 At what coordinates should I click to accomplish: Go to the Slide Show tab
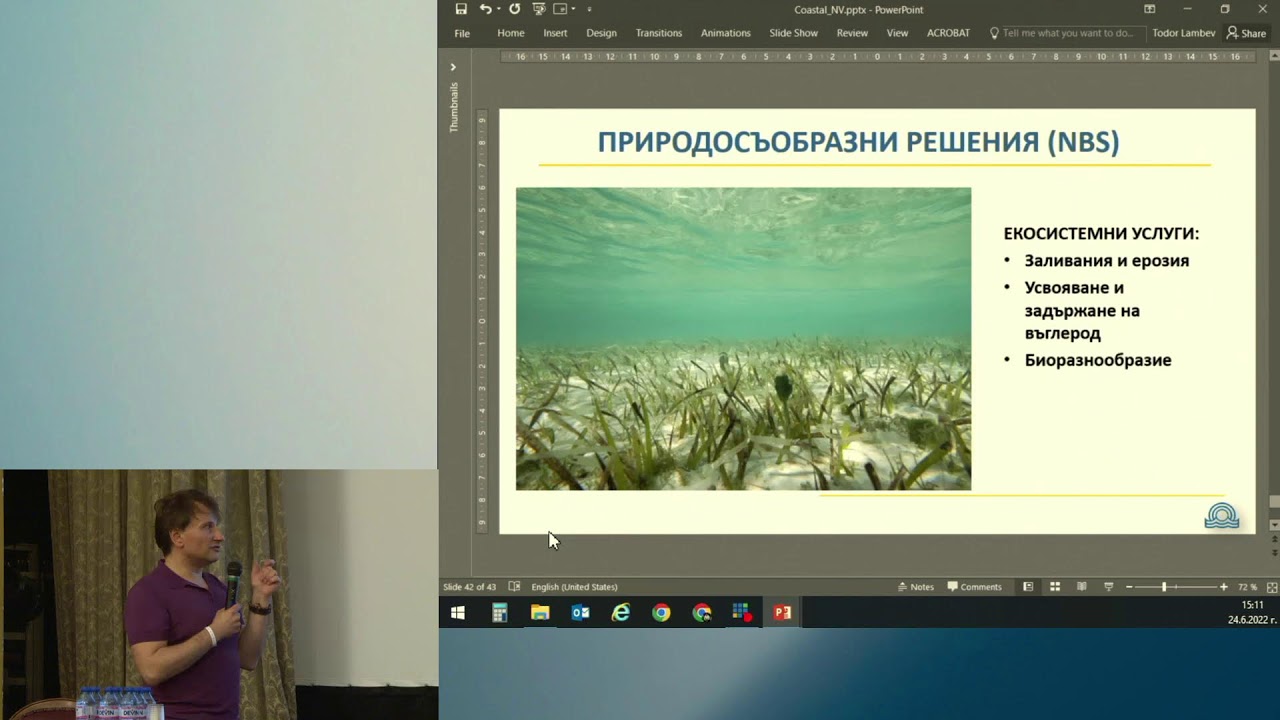tap(794, 33)
